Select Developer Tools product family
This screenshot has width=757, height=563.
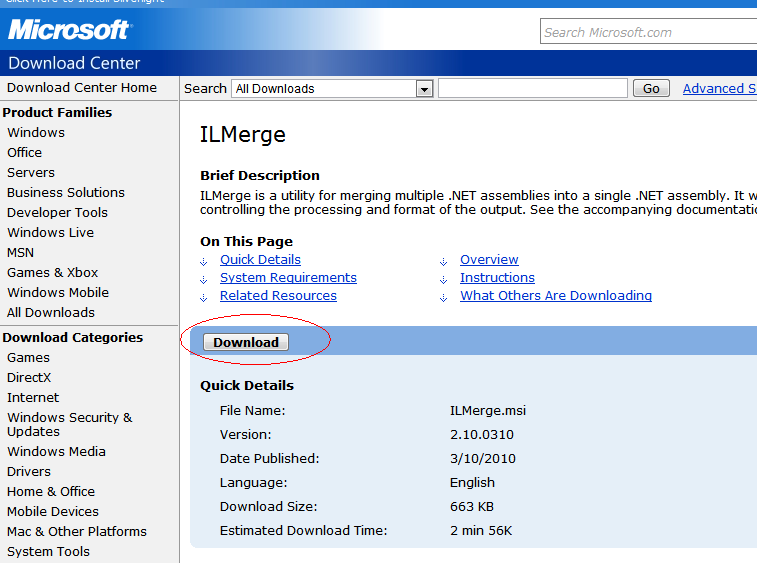coord(57,212)
